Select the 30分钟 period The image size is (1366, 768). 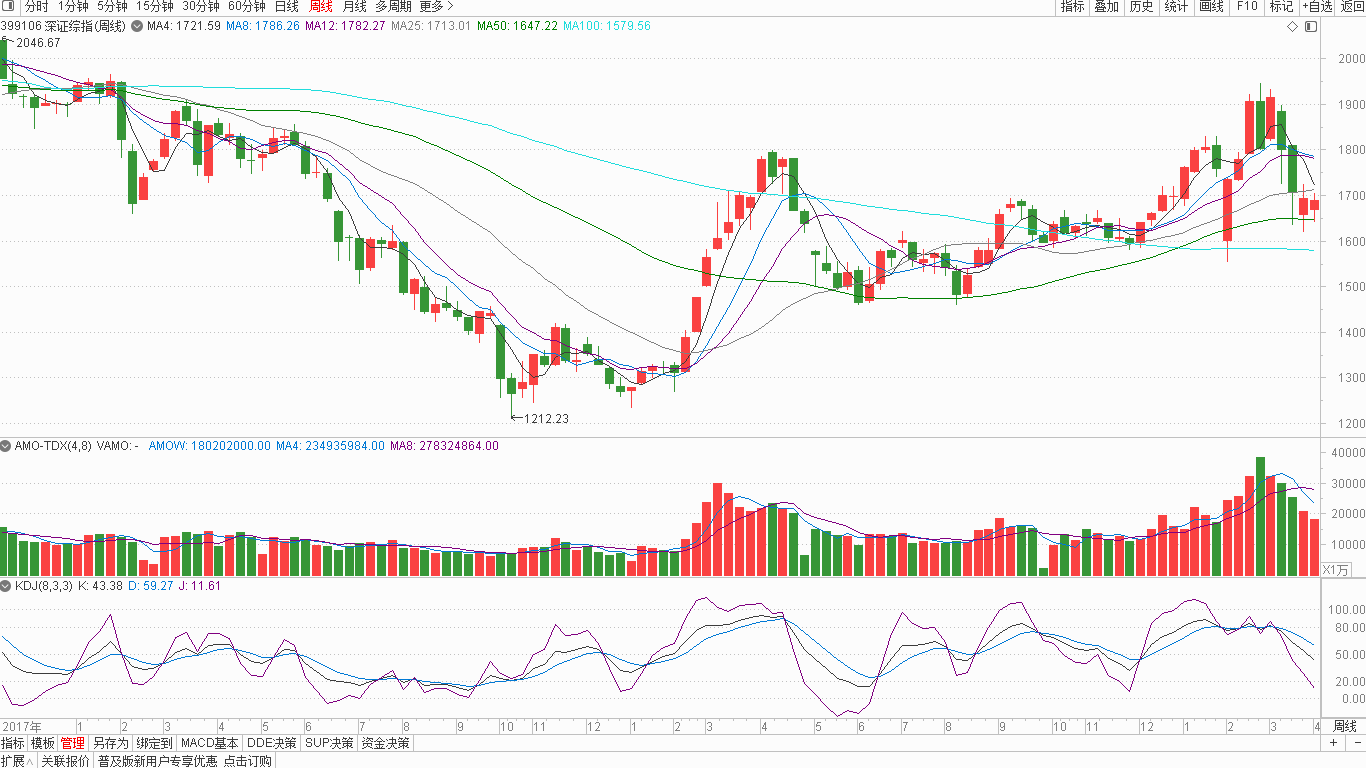pyautogui.click(x=201, y=7)
